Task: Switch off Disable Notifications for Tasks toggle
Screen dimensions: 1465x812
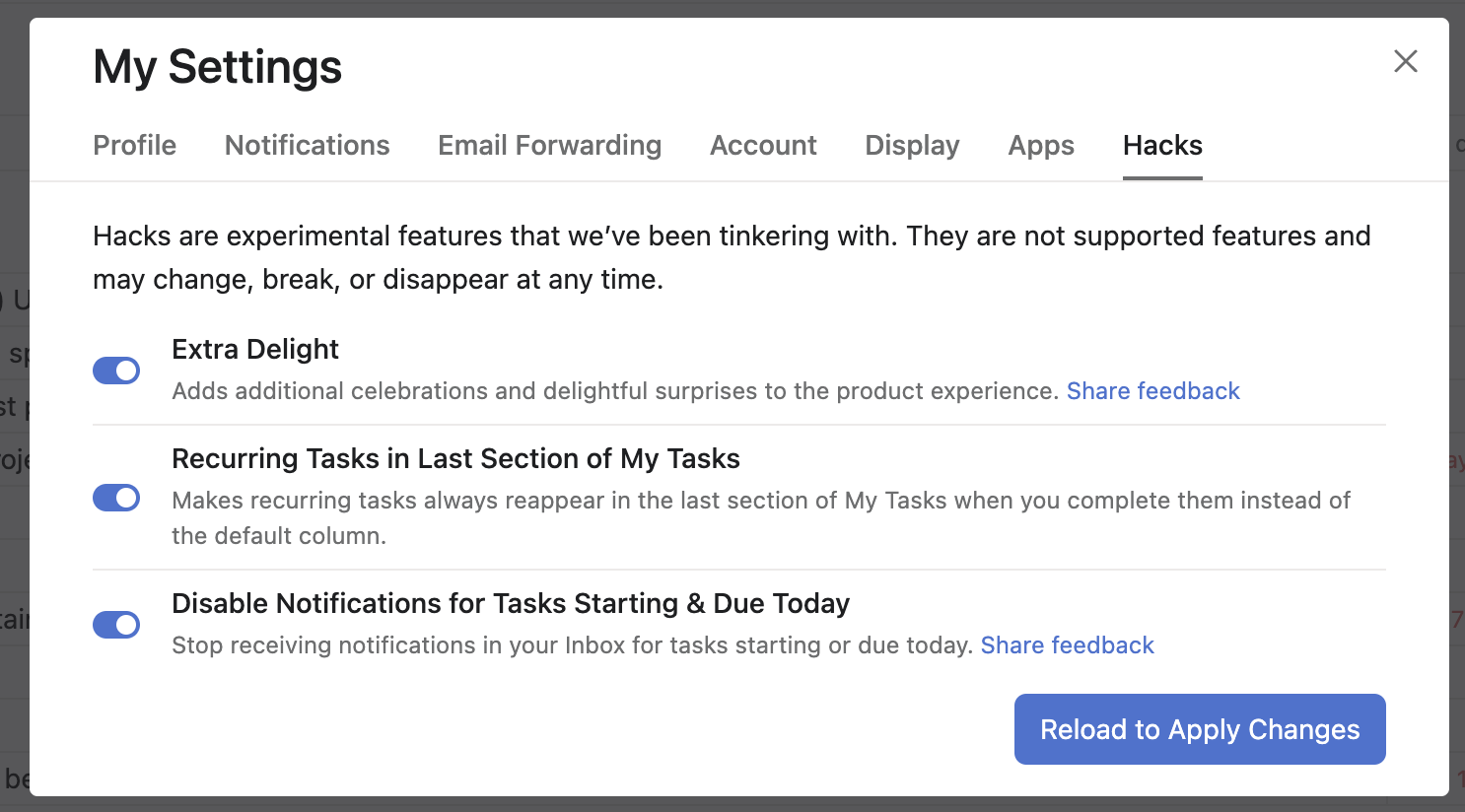Action: point(116,625)
